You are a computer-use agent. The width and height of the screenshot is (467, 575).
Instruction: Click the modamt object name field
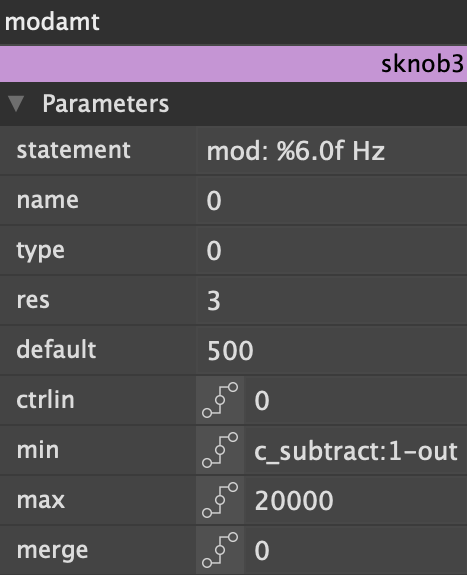point(233,22)
